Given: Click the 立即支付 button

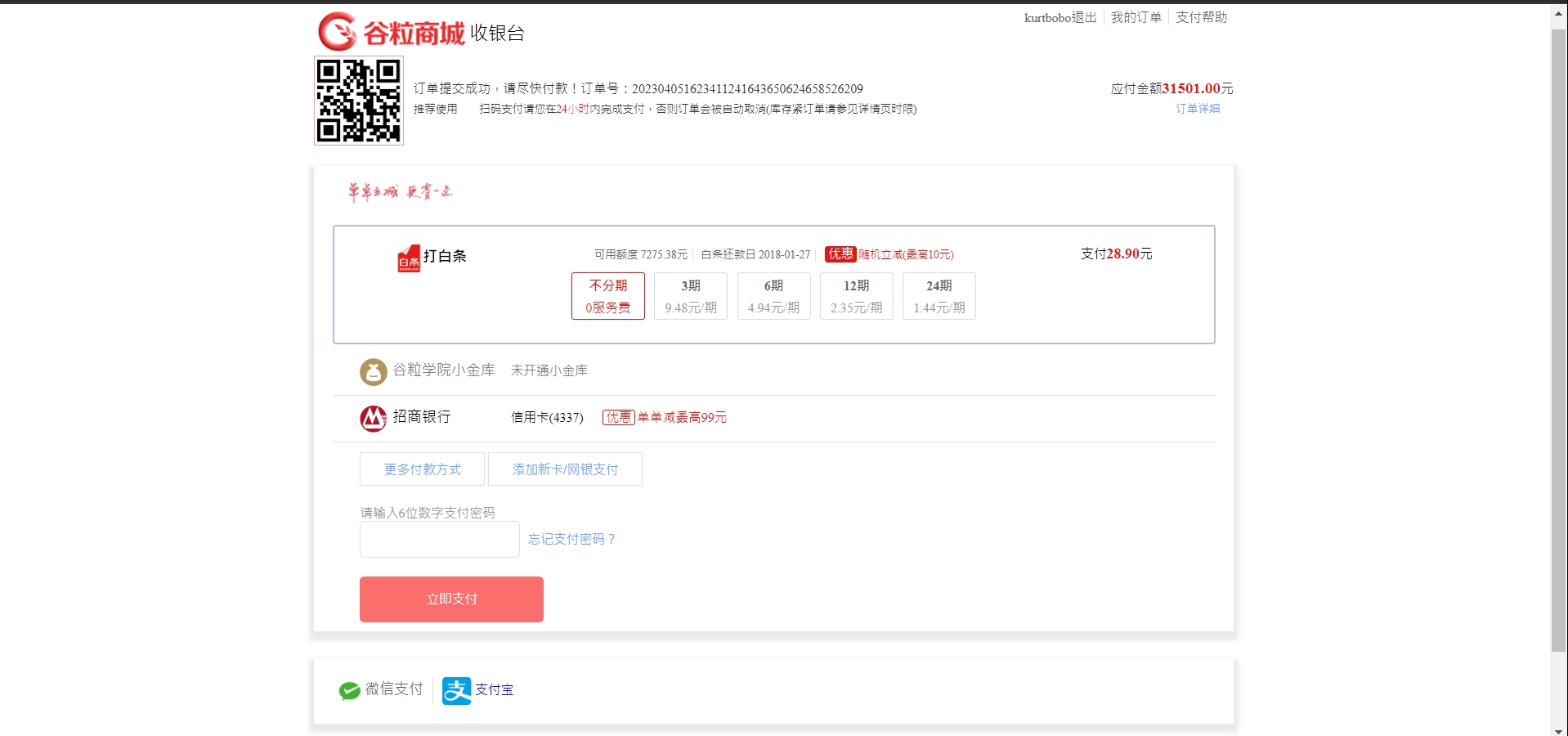Looking at the screenshot, I should pos(451,599).
